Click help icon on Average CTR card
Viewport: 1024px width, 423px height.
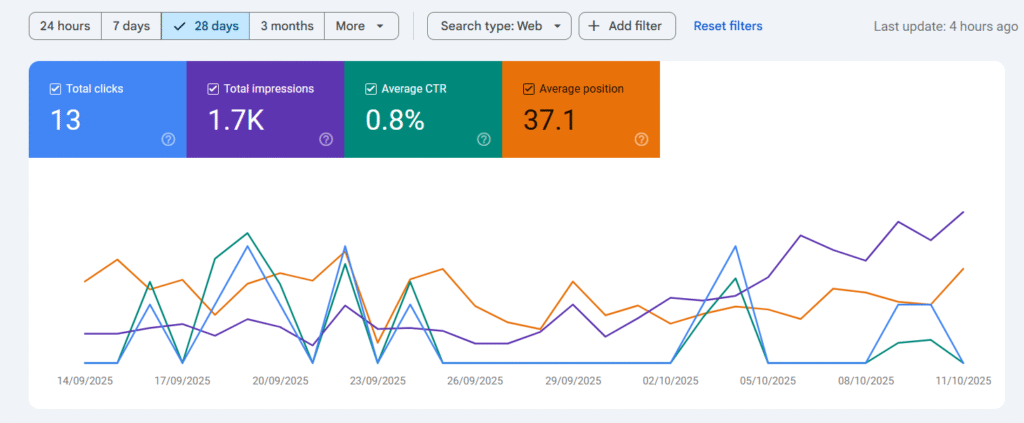click(x=484, y=140)
